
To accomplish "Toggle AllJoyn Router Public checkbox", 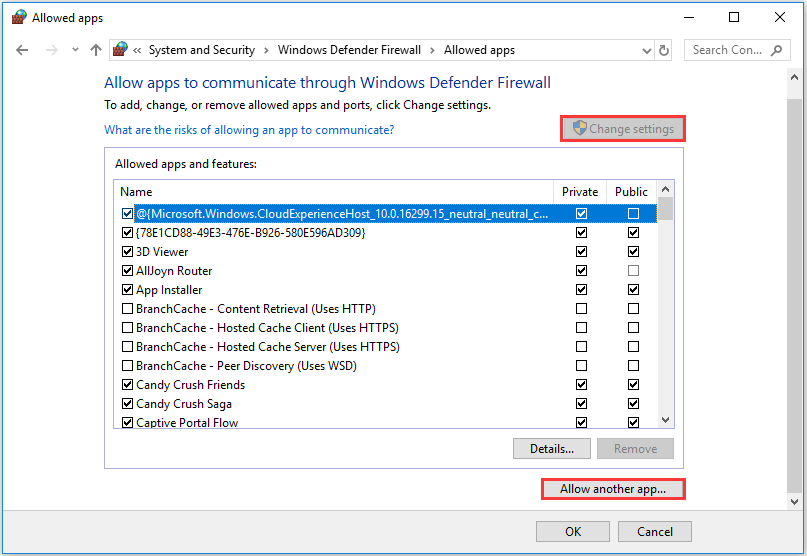I will (x=634, y=271).
